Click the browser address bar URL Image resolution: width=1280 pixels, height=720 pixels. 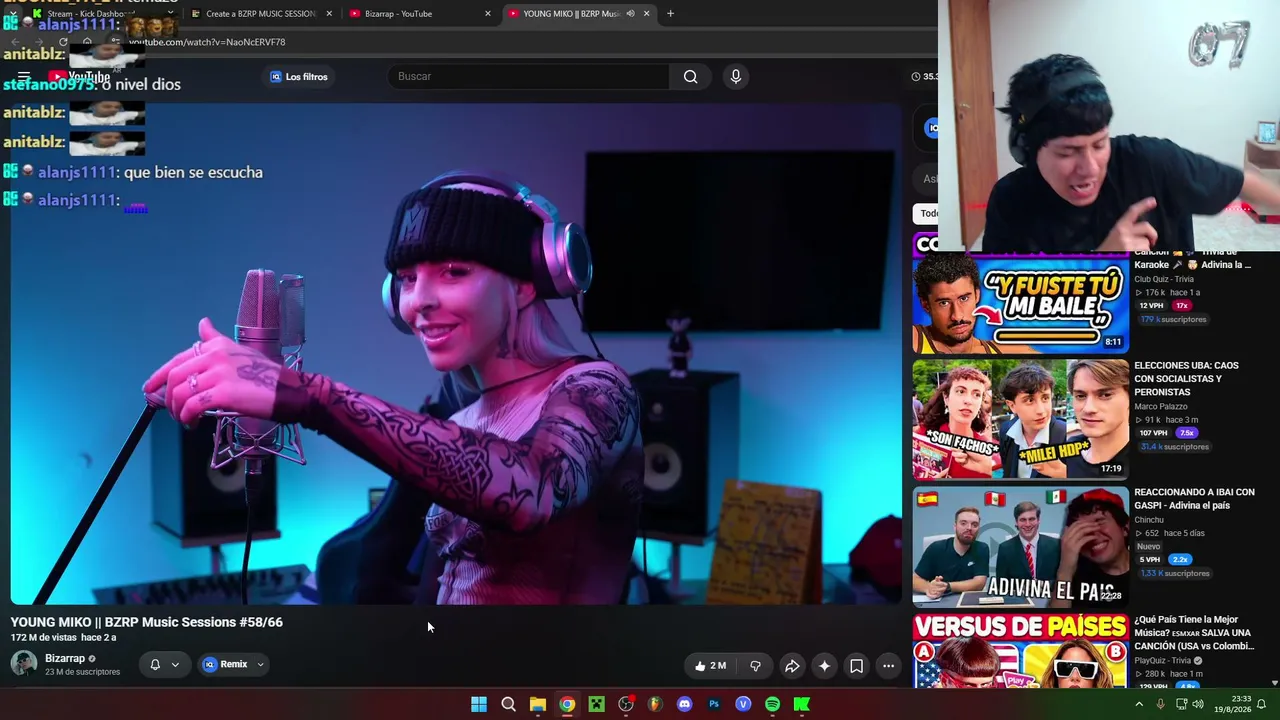207,42
